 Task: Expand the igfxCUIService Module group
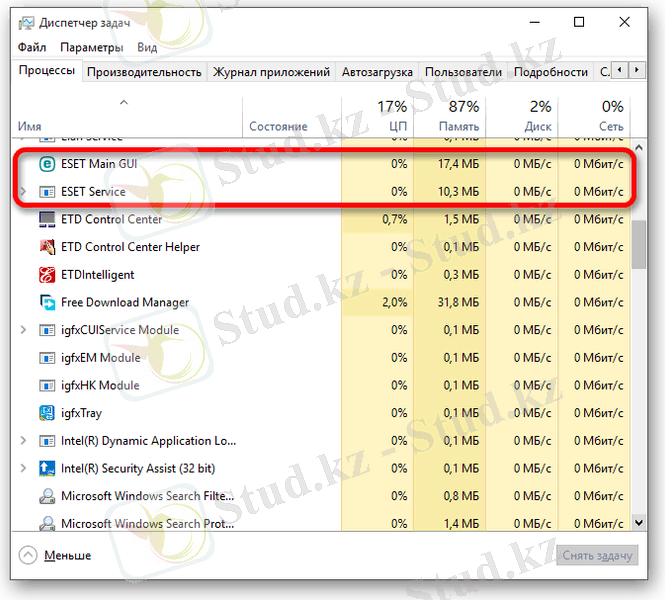[24, 330]
